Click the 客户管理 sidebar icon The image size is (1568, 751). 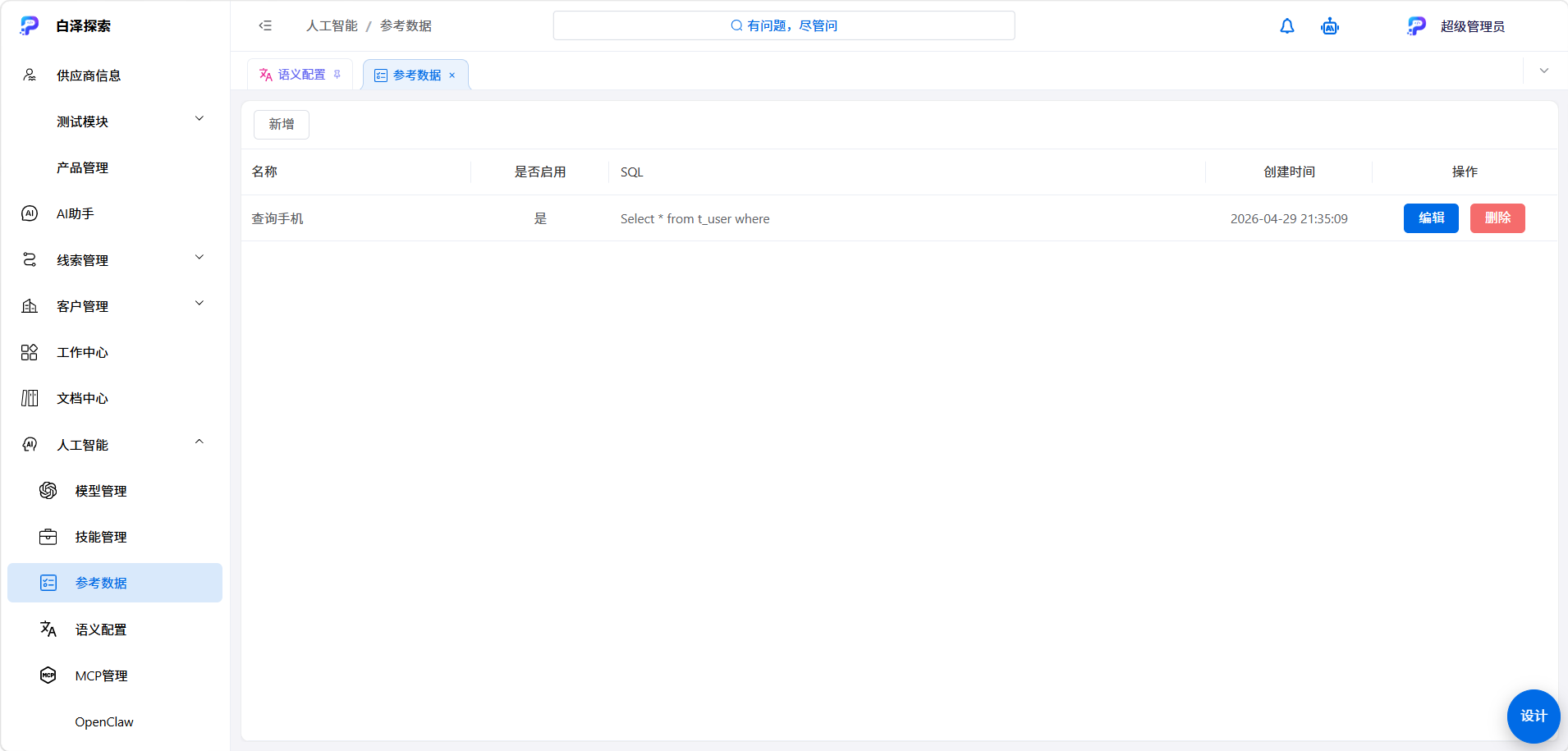(30, 306)
